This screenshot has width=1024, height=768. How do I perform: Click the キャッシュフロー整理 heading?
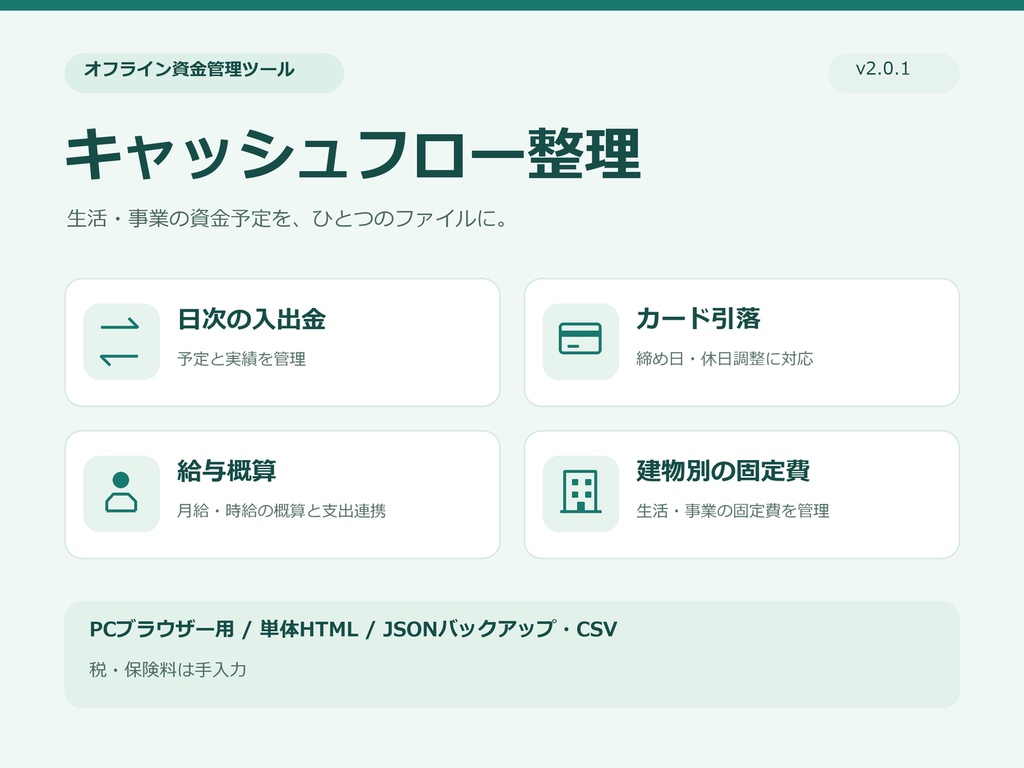tap(353, 154)
